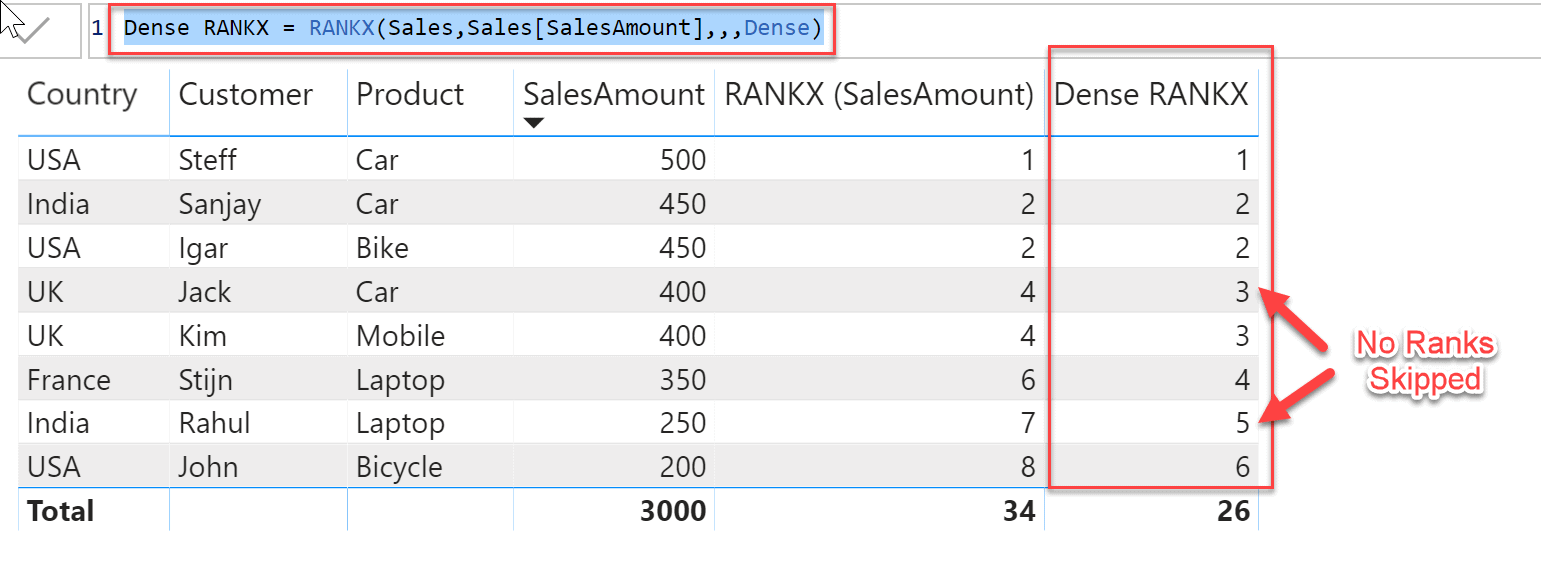1541x562 pixels.
Task: Select the Steff customer cell
Action: click(x=207, y=160)
